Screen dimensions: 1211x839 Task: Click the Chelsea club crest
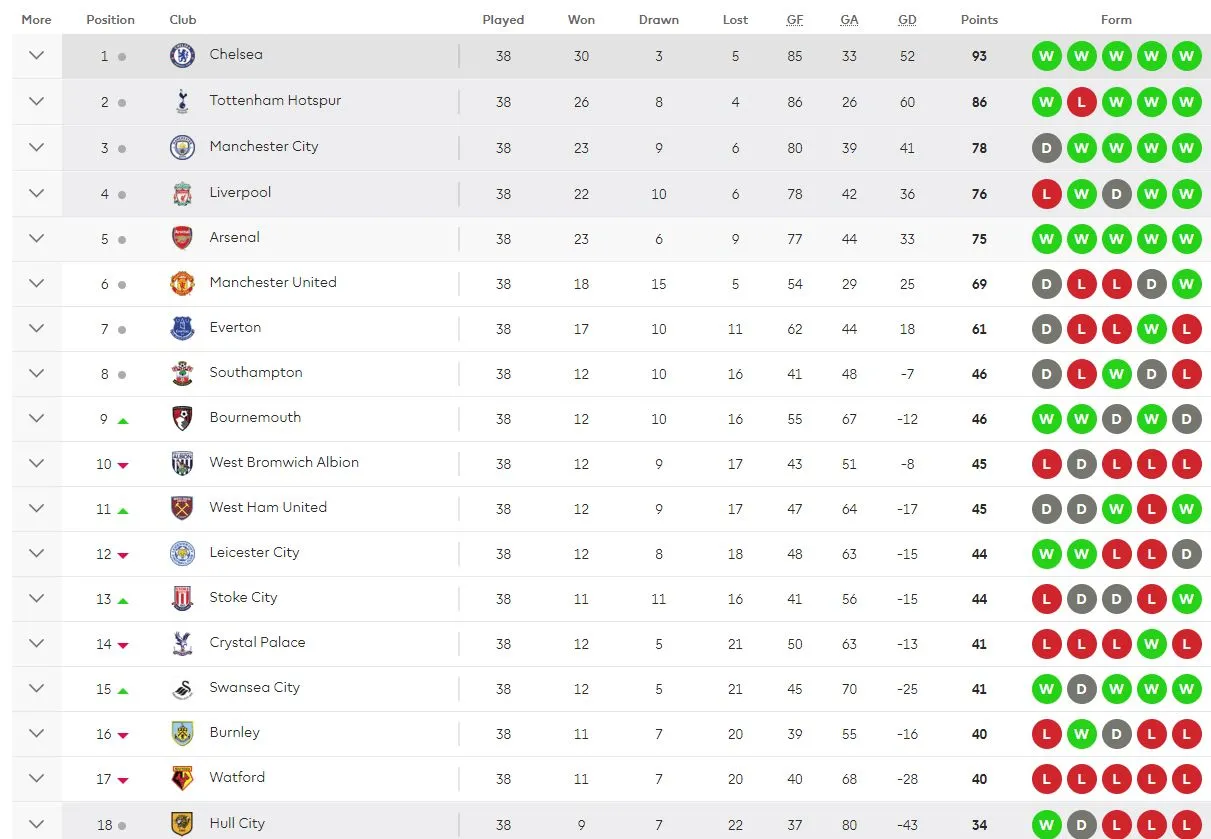point(181,55)
